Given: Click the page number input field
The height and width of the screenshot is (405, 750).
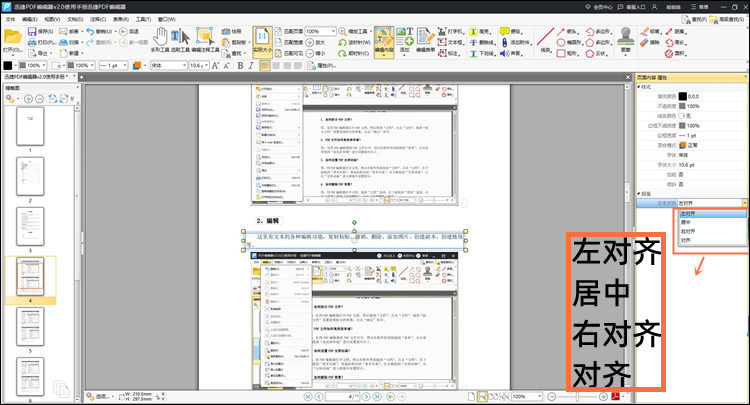Looking at the screenshot, I should (x=342, y=397).
